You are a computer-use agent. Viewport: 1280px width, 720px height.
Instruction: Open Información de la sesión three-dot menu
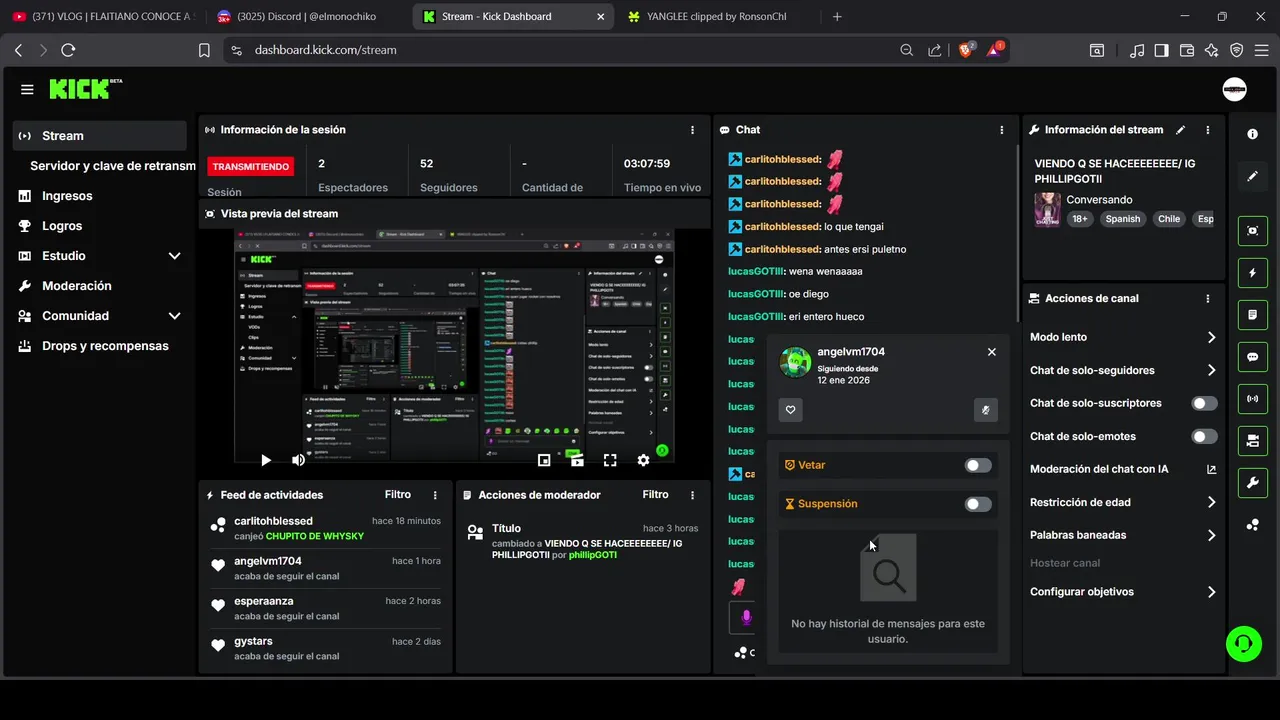click(x=692, y=130)
